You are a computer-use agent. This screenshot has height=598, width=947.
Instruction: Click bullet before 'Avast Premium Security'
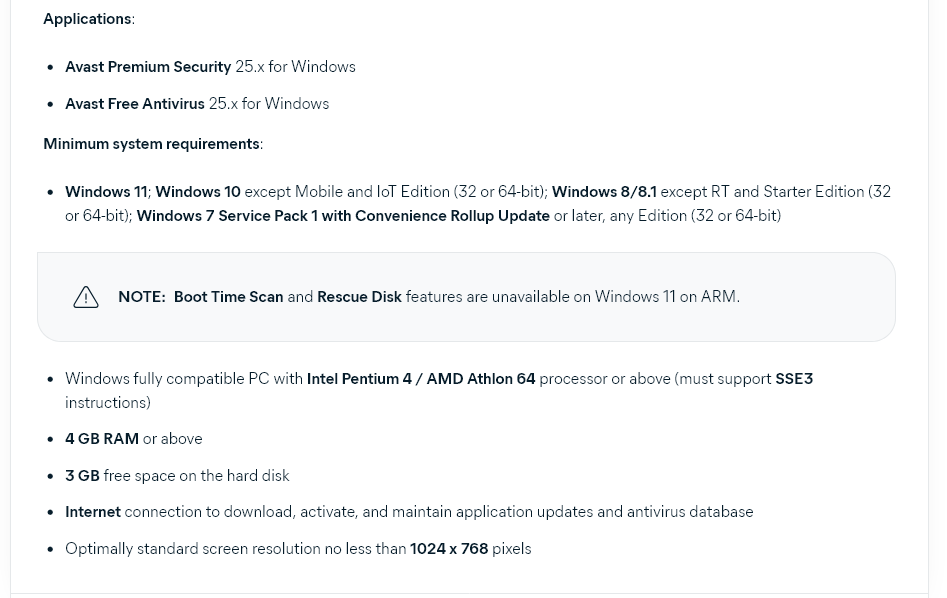pyautogui.click(x=50, y=67)
